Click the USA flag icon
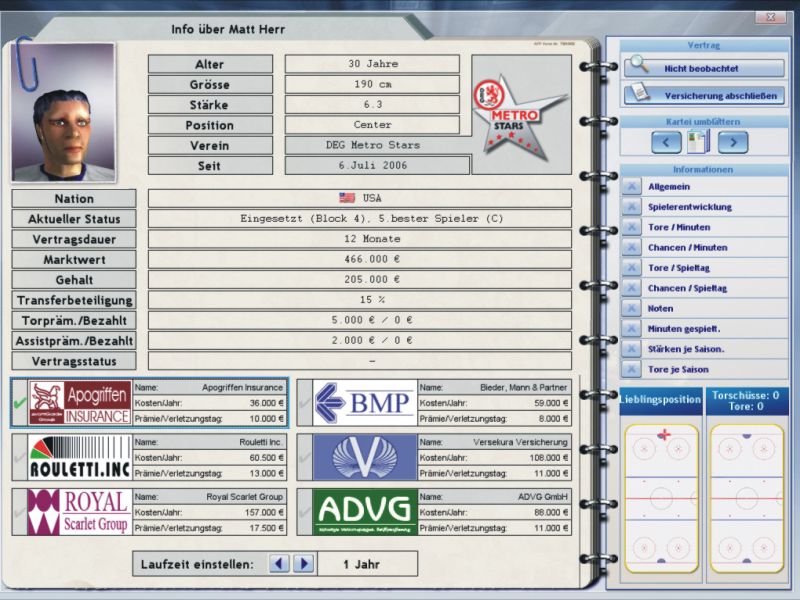Image resolution: width=800 pixels, height=600 pixels. pos(347,198)
